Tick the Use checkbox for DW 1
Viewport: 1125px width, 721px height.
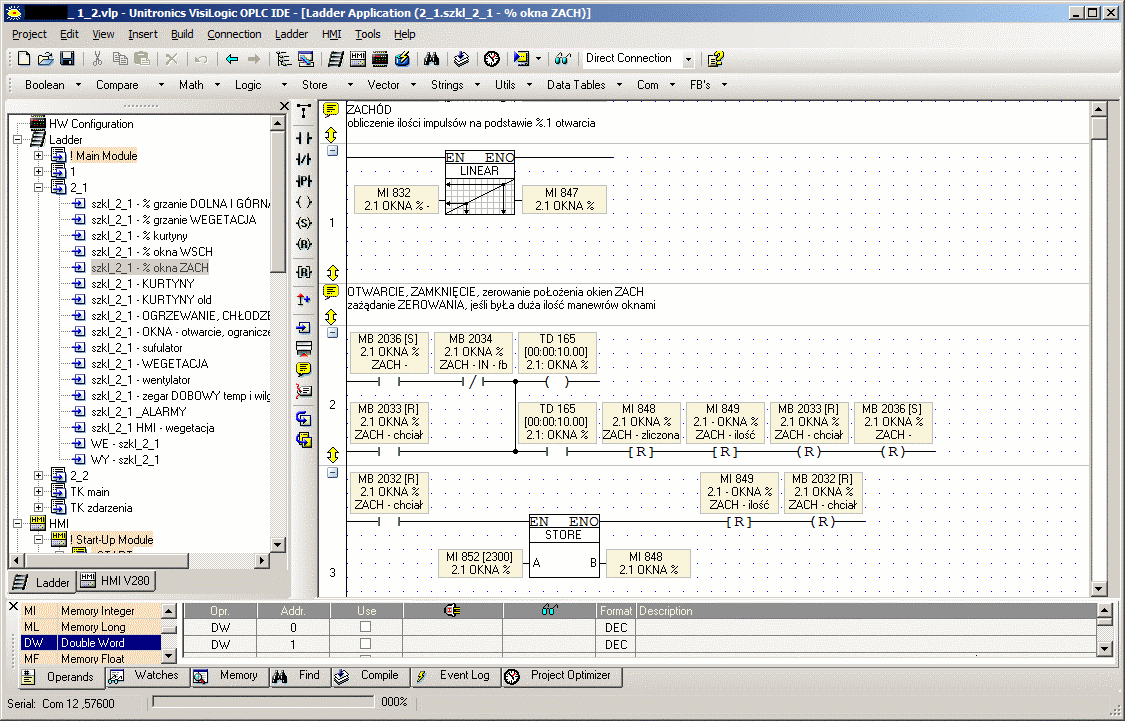coord(365,644)
